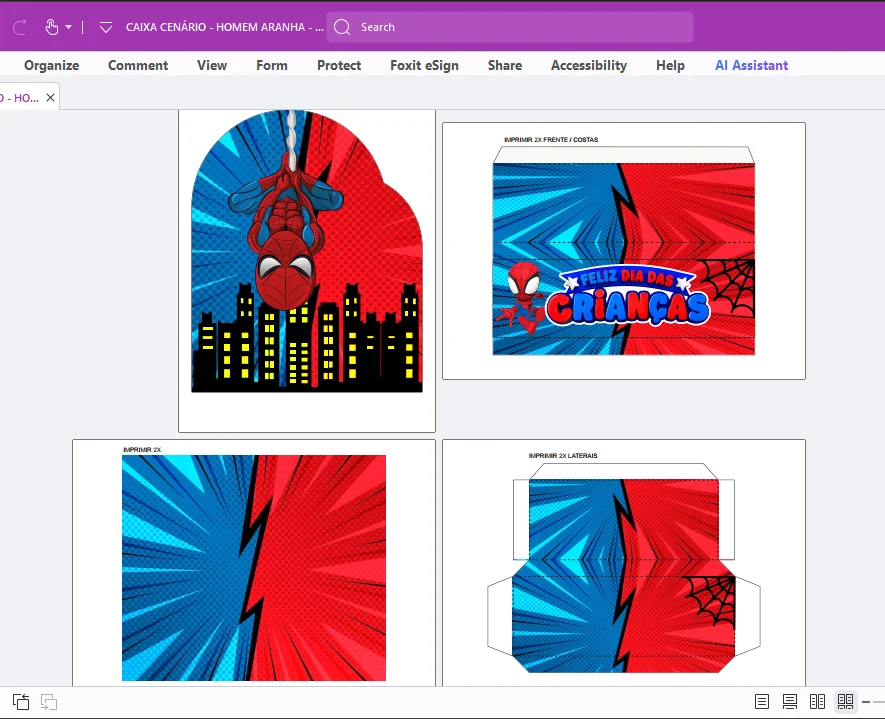This screenshot has width=885, height=719.
Task: Click the IMPRIMIR 2X background page
Action: [254, 563]
